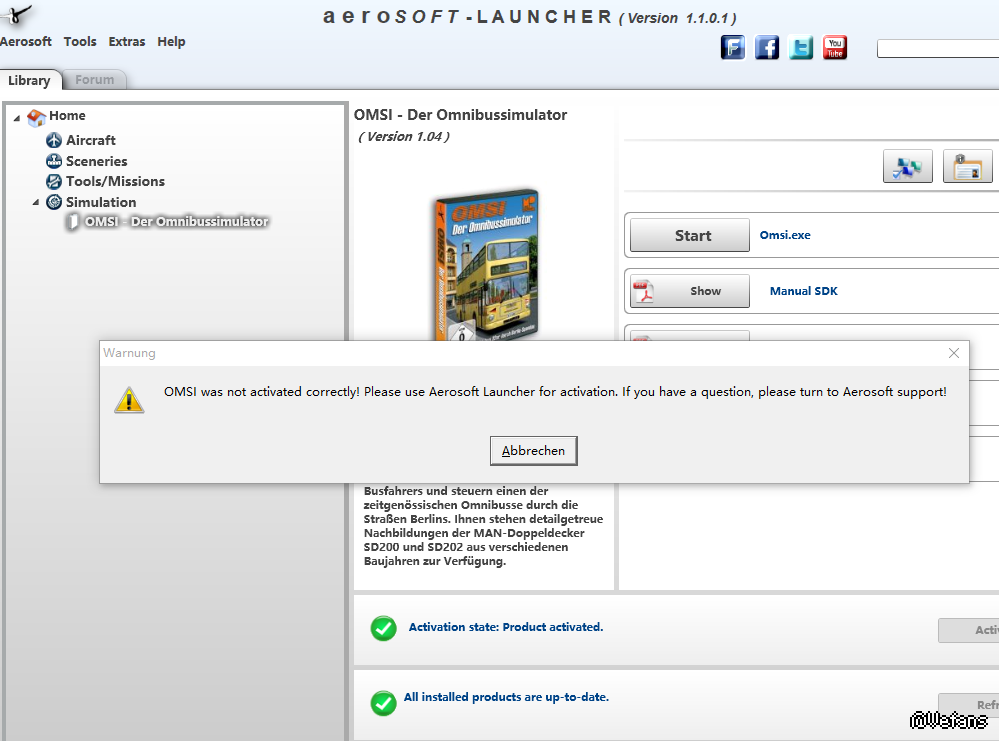Click the OMSI product box icon in tree

(73, 222)
